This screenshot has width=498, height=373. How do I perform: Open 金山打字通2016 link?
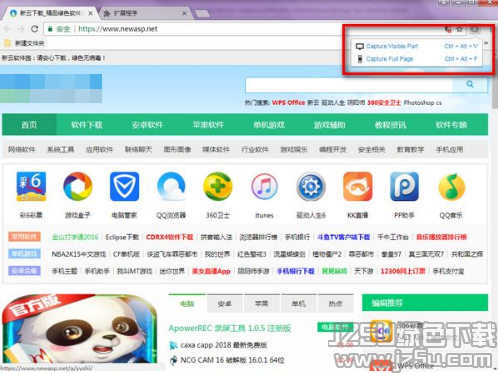(x=75, y=237)
